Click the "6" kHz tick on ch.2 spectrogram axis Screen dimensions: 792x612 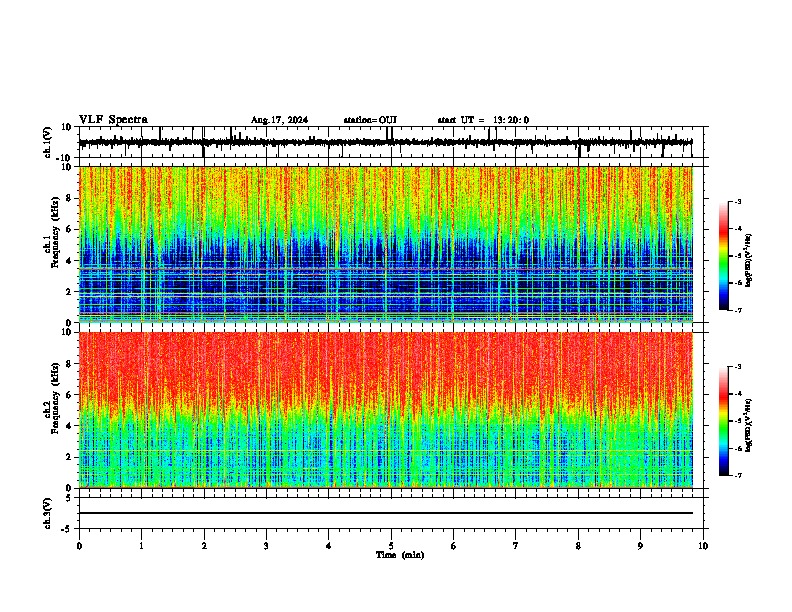[x=70, y=394]
